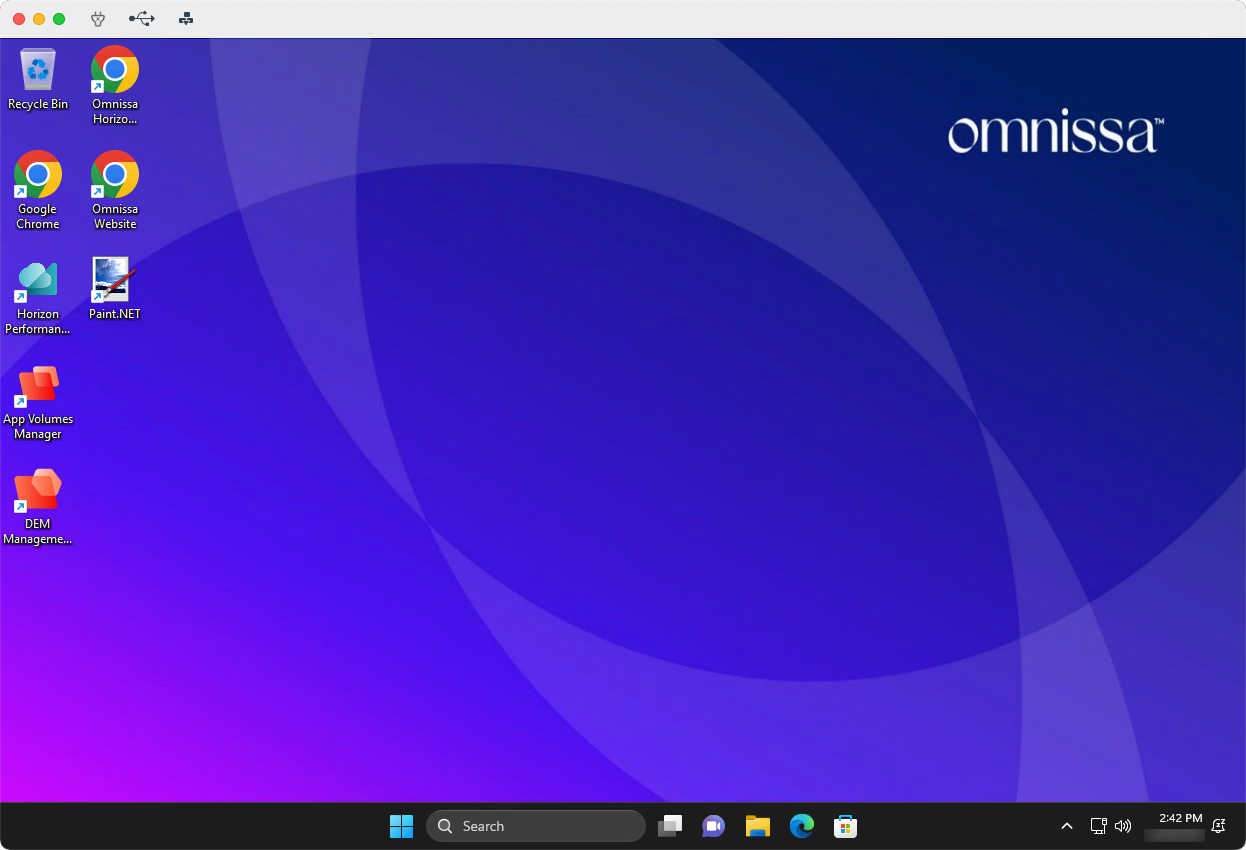Open the Windows Start menu
This screenshot has height=850, width=1246.
coord(401,826)
